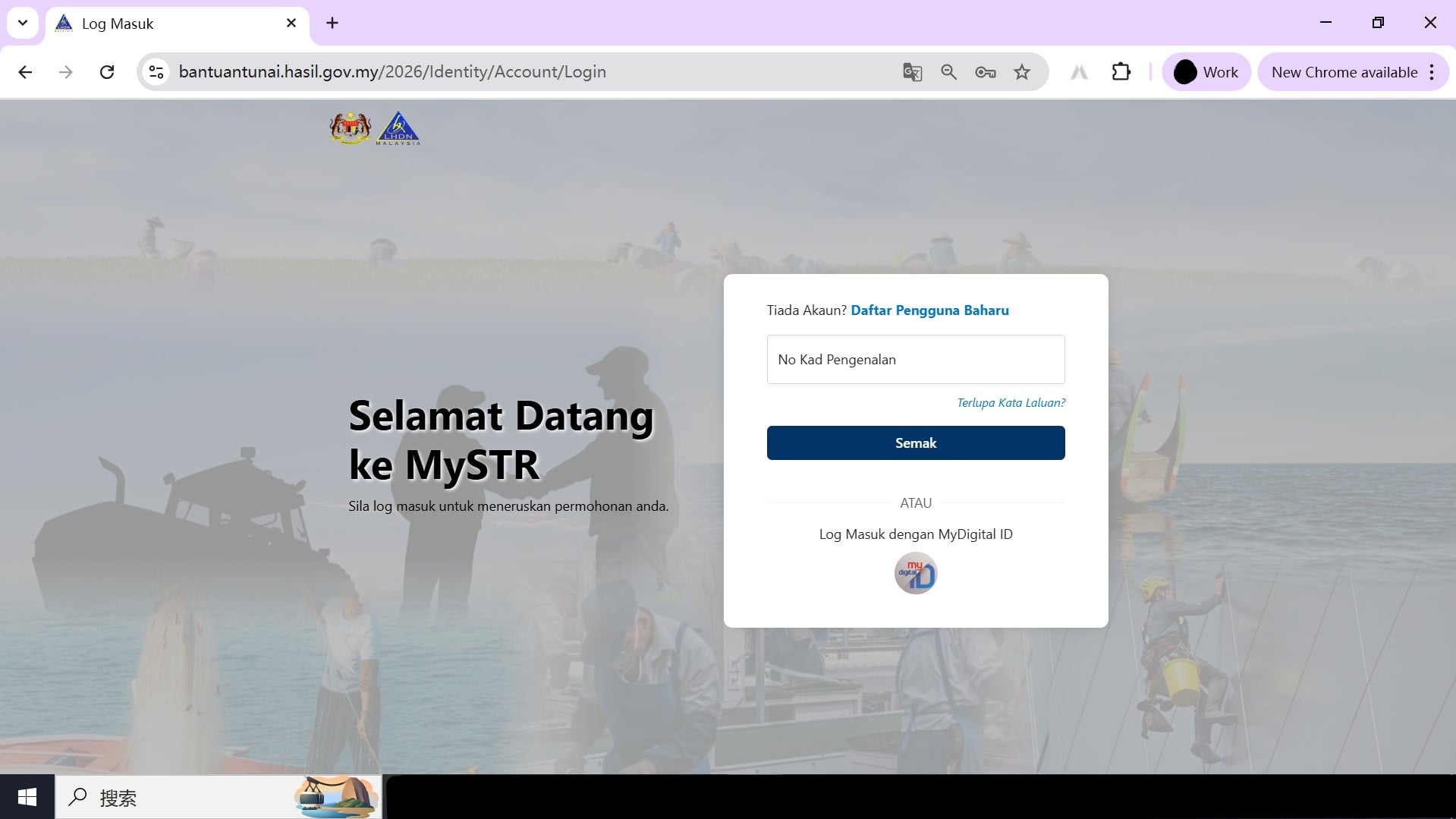The width and height of the screenshot is (1456, 819).
Task: Click the Tiada Akaun? text
Action: 807,310
